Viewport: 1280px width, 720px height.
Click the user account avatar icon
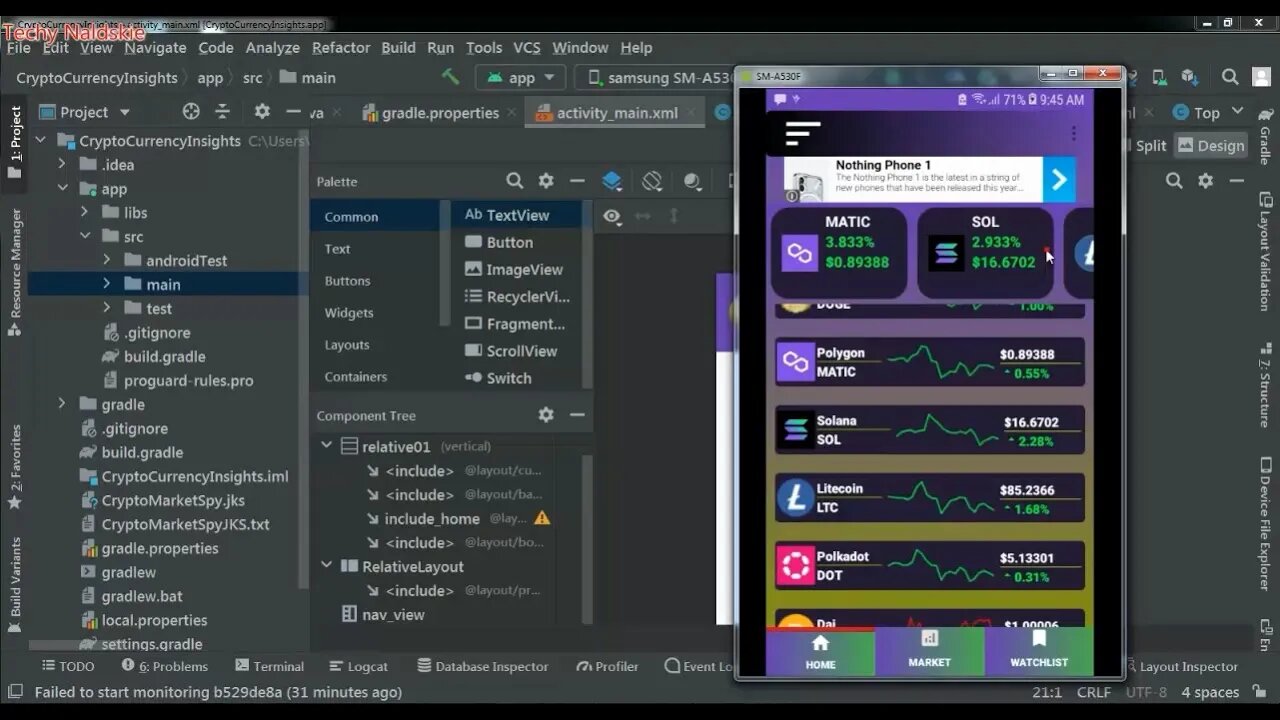(x=1261, y=77)
